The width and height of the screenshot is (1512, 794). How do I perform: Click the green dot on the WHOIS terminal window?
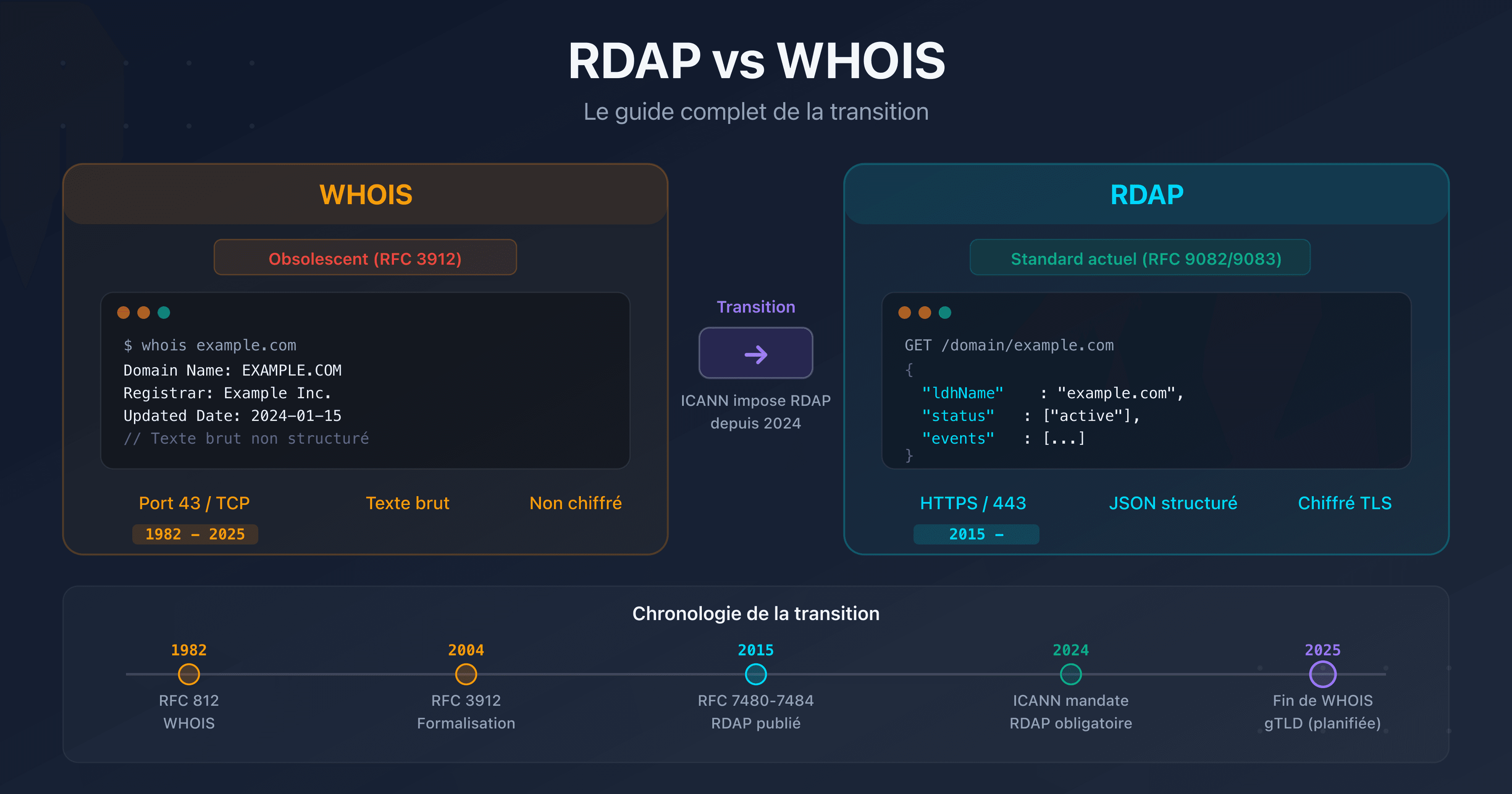pos(164,313)
